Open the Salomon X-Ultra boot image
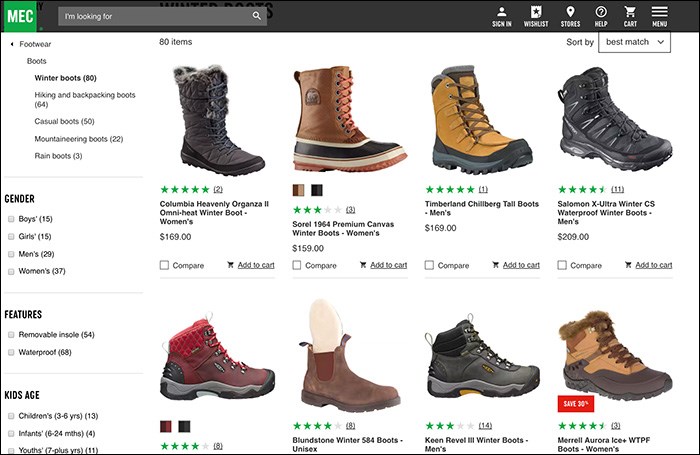This screenshot has height=455, width=700. (x=615, y=119)
